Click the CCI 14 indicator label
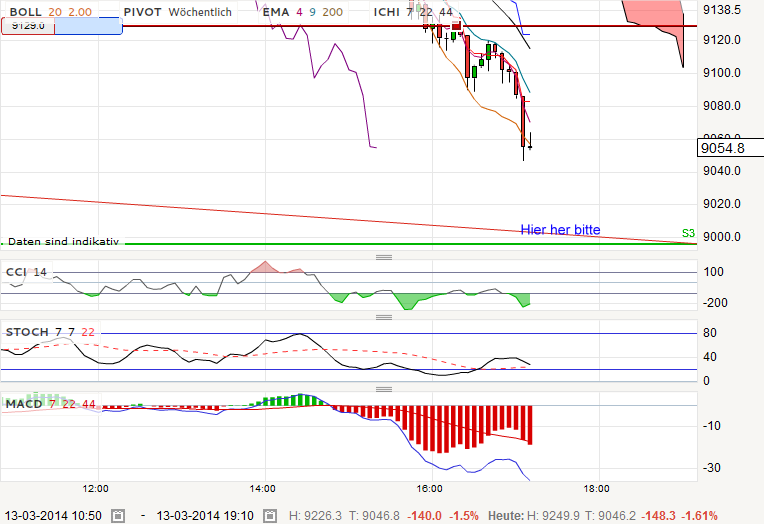The width and height of the screenshot is (764, 524). click(x=26, y=272)
